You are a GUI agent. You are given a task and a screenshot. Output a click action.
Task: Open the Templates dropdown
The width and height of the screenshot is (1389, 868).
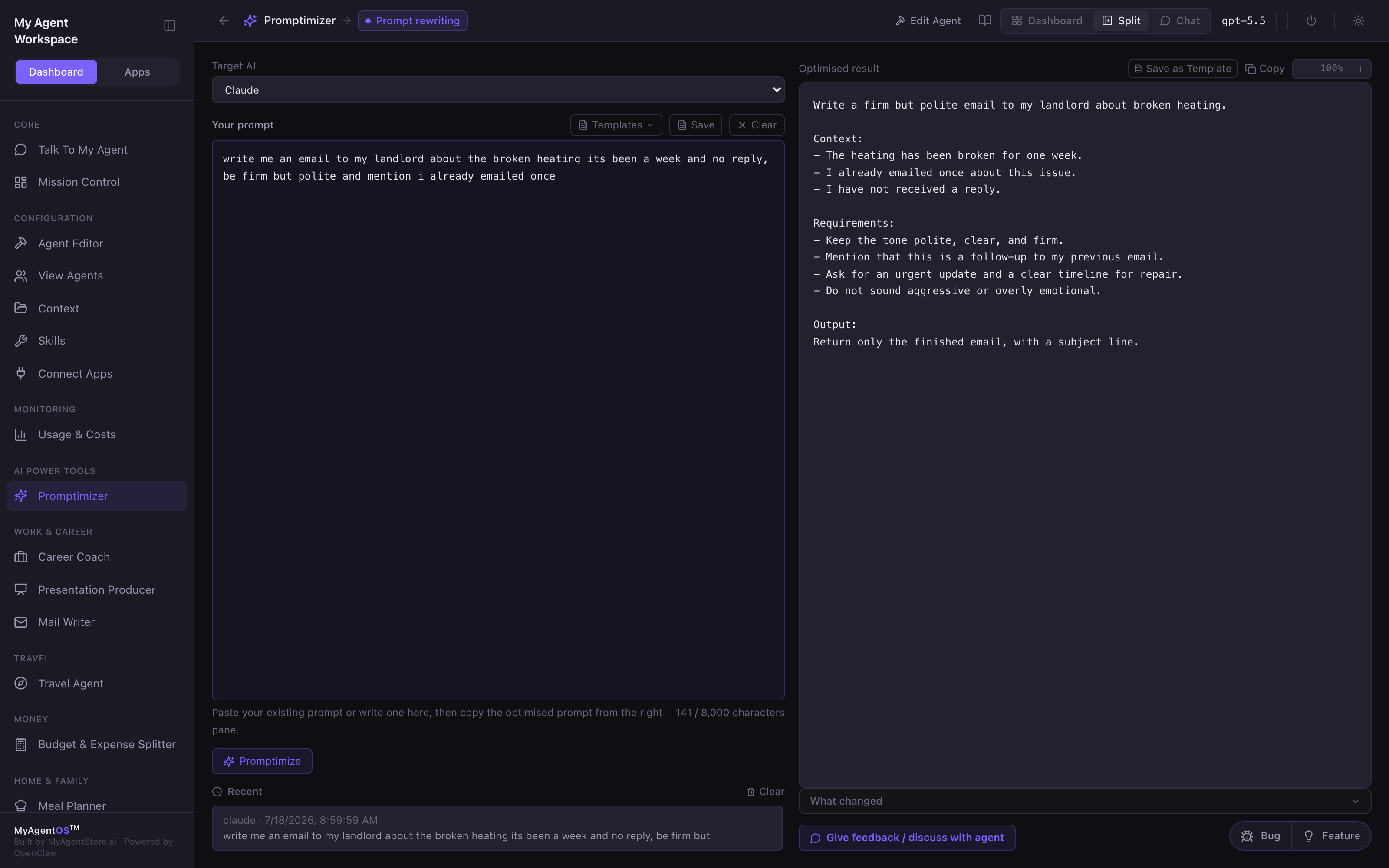[x=616, y=125]
